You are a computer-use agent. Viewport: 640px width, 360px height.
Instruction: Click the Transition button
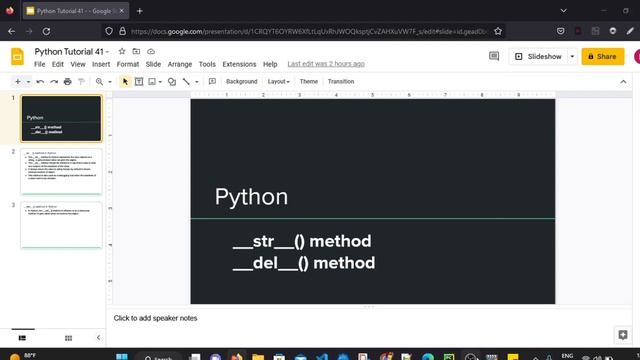341,82
